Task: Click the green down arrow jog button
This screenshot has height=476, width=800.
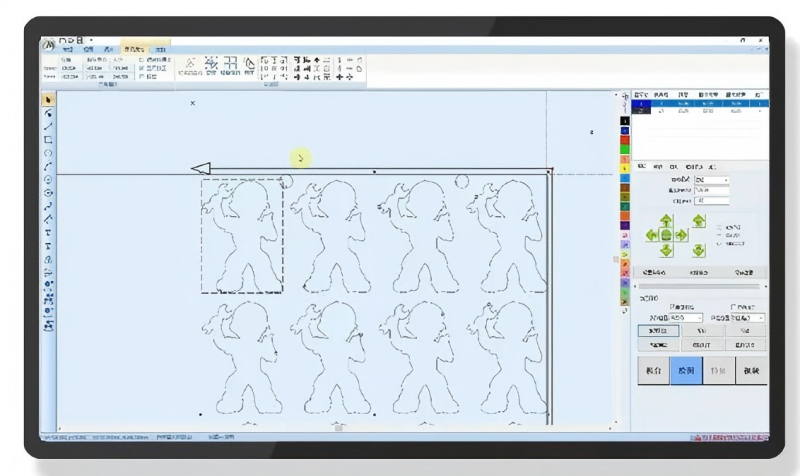Action: click(667, 250)
